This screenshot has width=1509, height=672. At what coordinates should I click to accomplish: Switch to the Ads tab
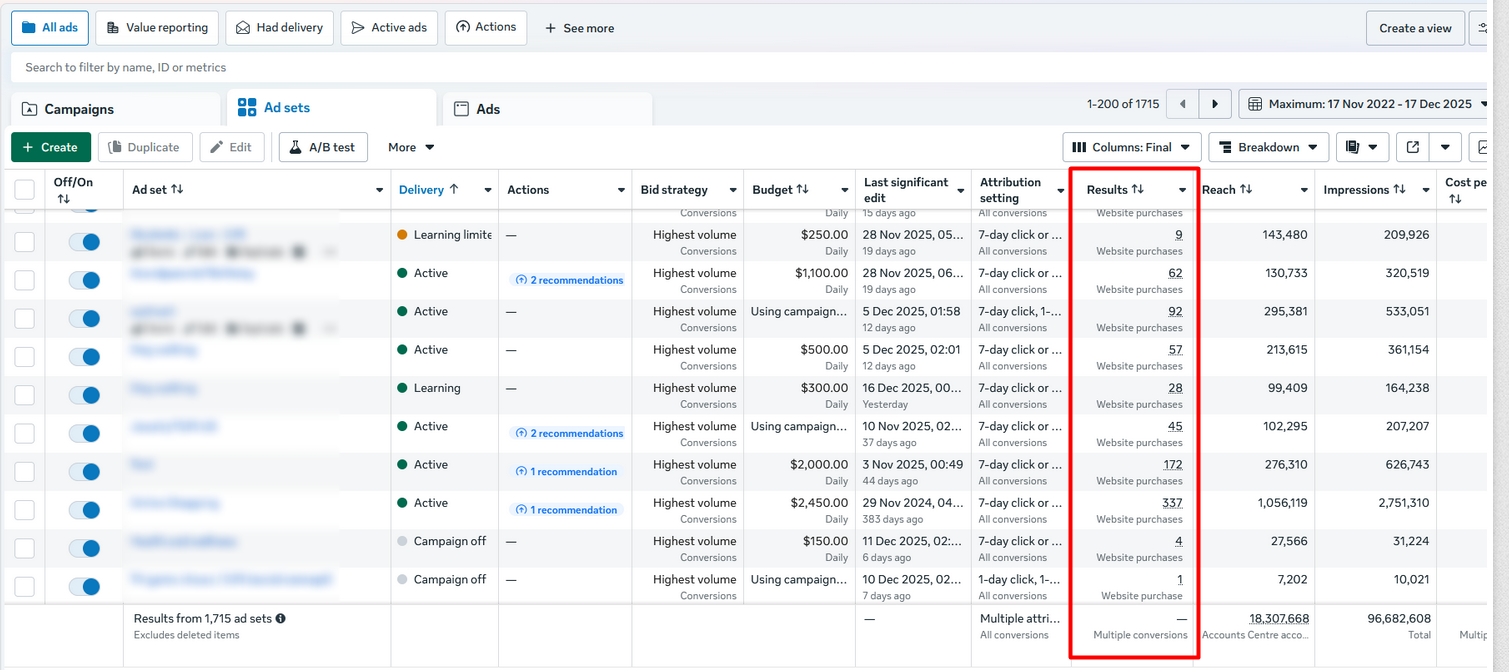[487, 109]
